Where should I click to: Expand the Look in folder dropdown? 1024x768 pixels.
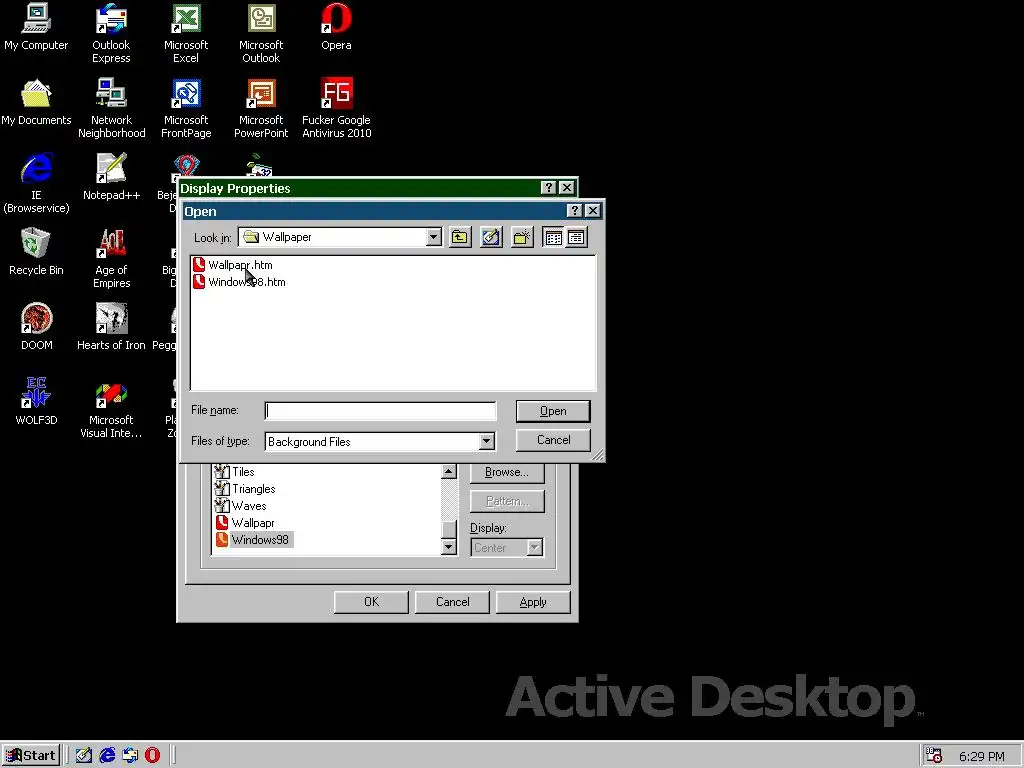pyautogui.click(x=434, y=237)
